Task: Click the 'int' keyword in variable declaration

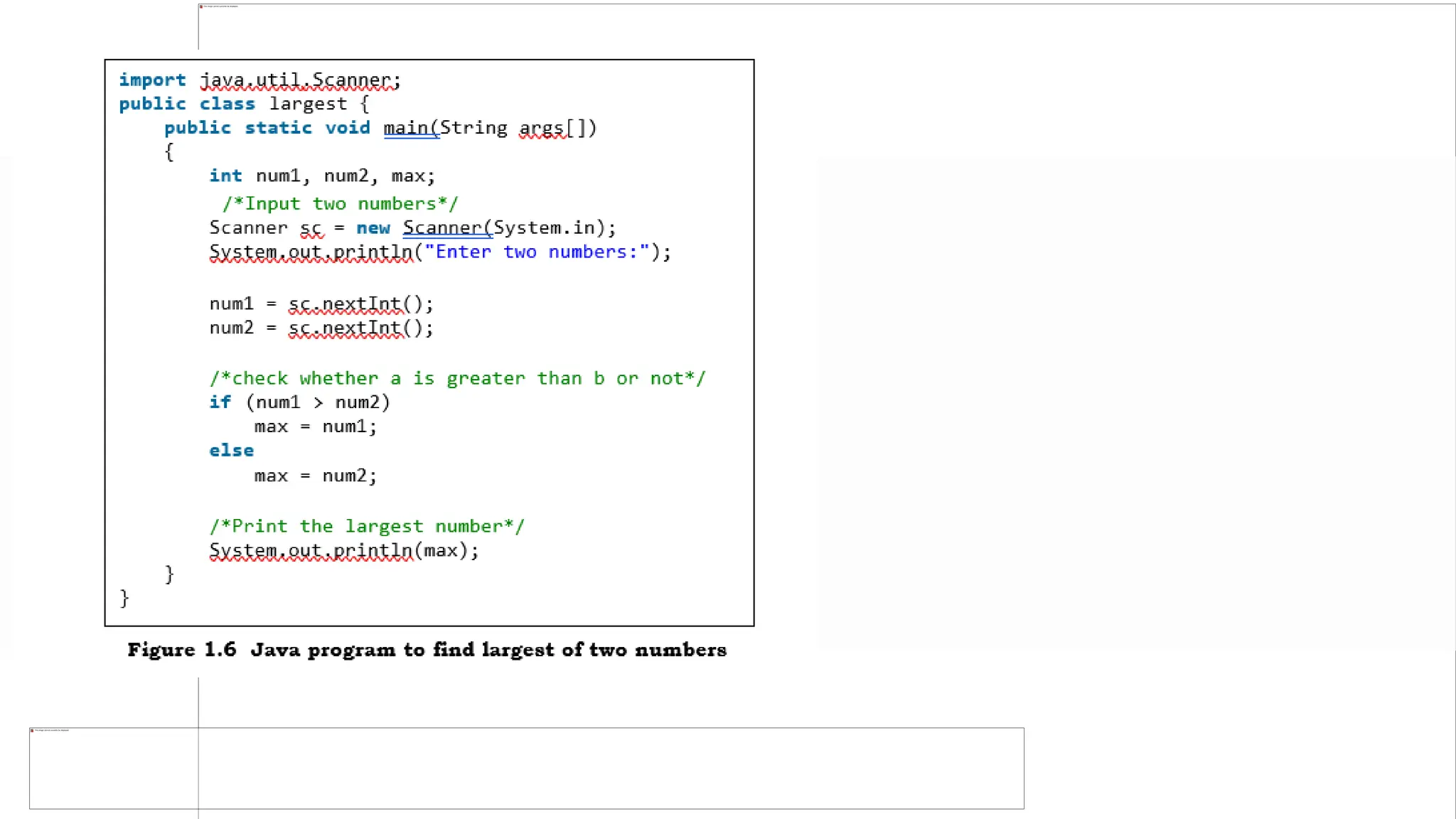Action: point(225,176)
